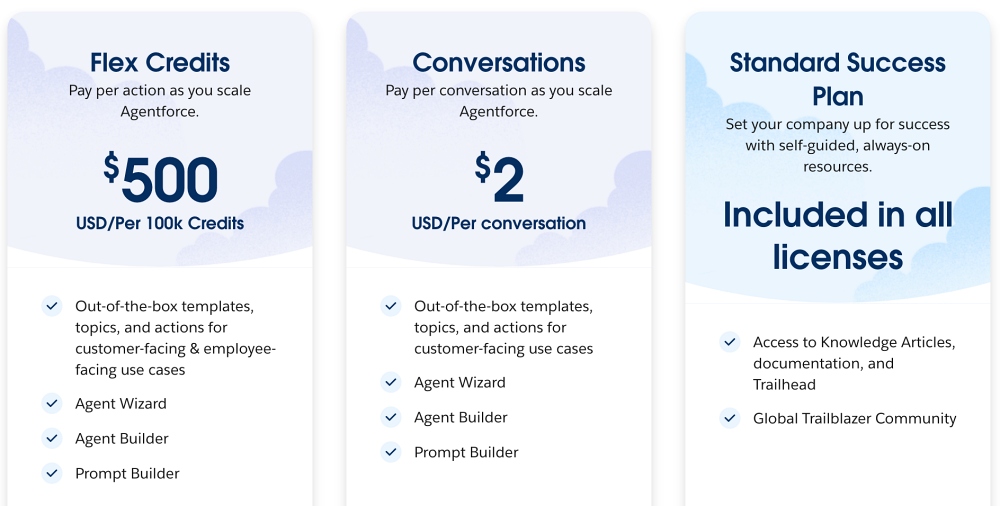
Task: Click Prompt Builder text in Conversations card
Action: pyautogui.click(x=466, y=452)
